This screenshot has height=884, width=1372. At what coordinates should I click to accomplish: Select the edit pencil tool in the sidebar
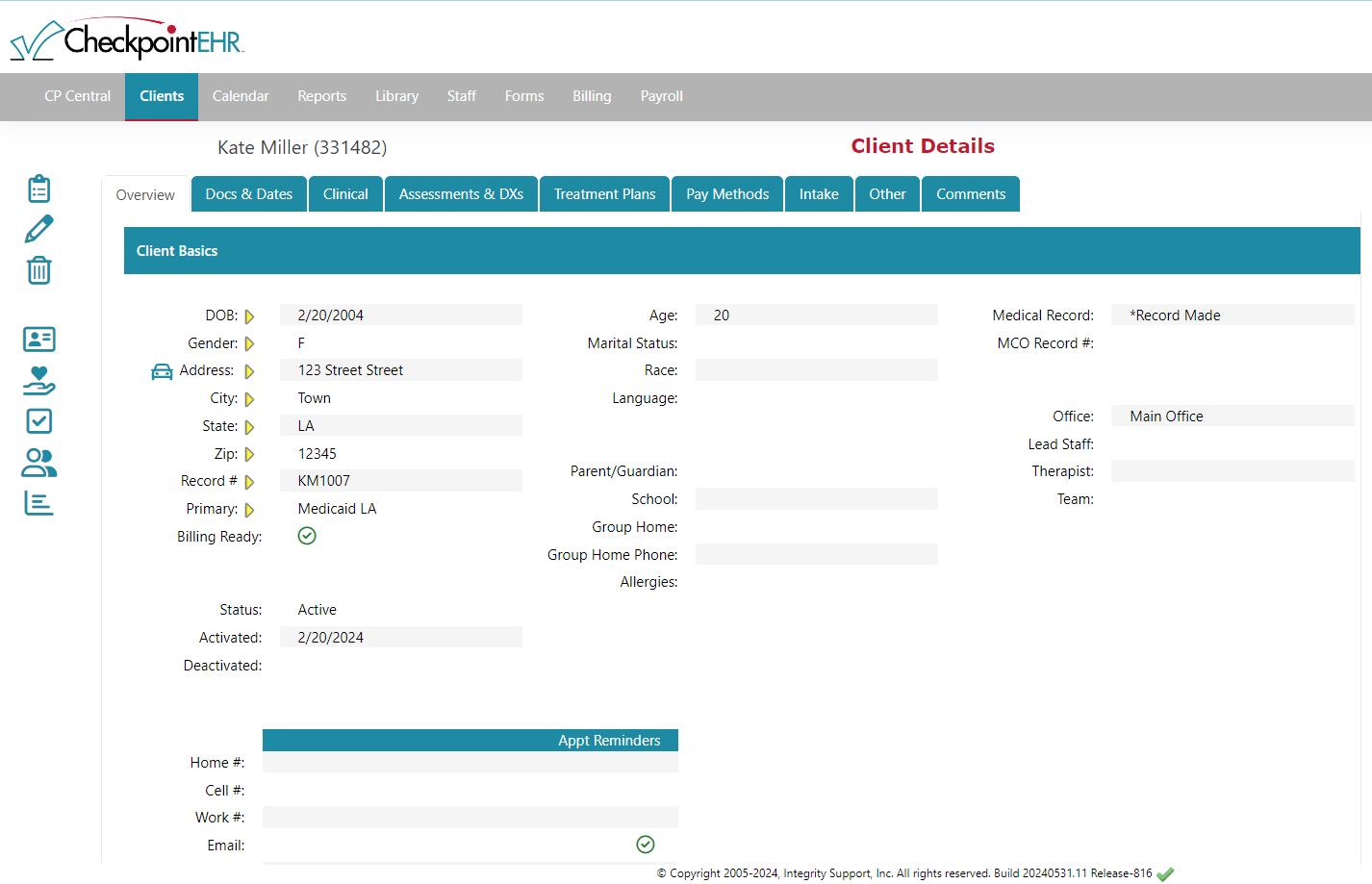point(38,228)
